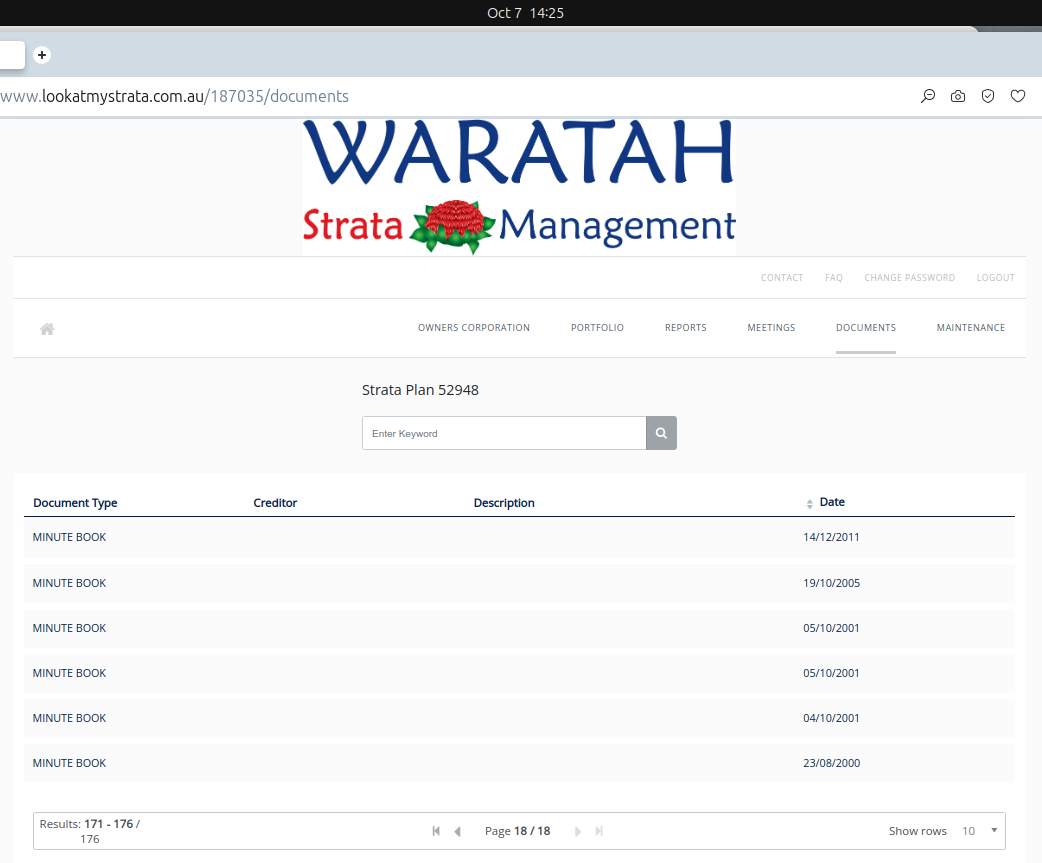Open a new browser tab with plus button
Image resolution: width=1042 pixels, height=863 pixels.
click(x=42, y=55)
